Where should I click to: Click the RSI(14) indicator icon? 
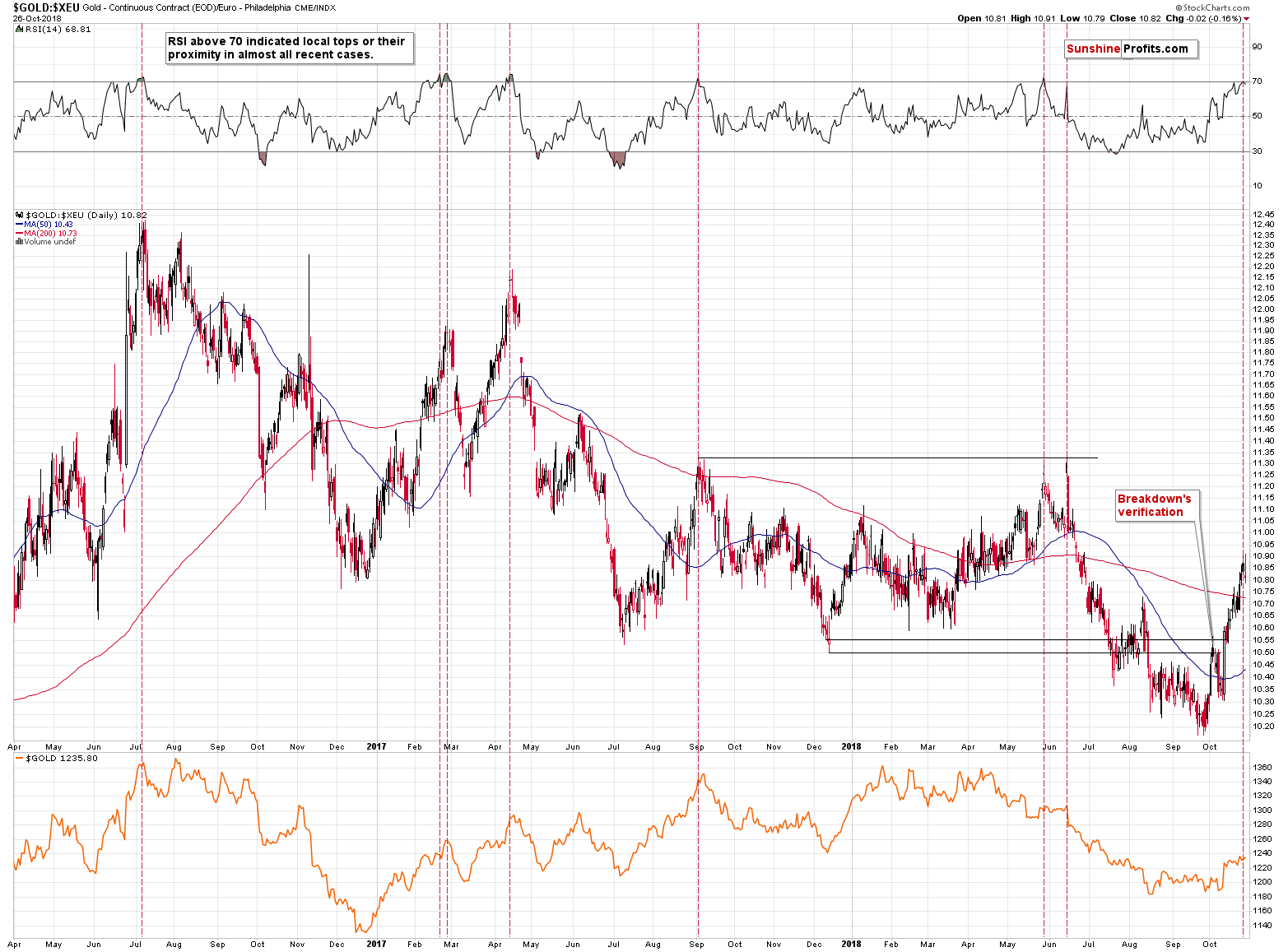click(x=19, y=29)
